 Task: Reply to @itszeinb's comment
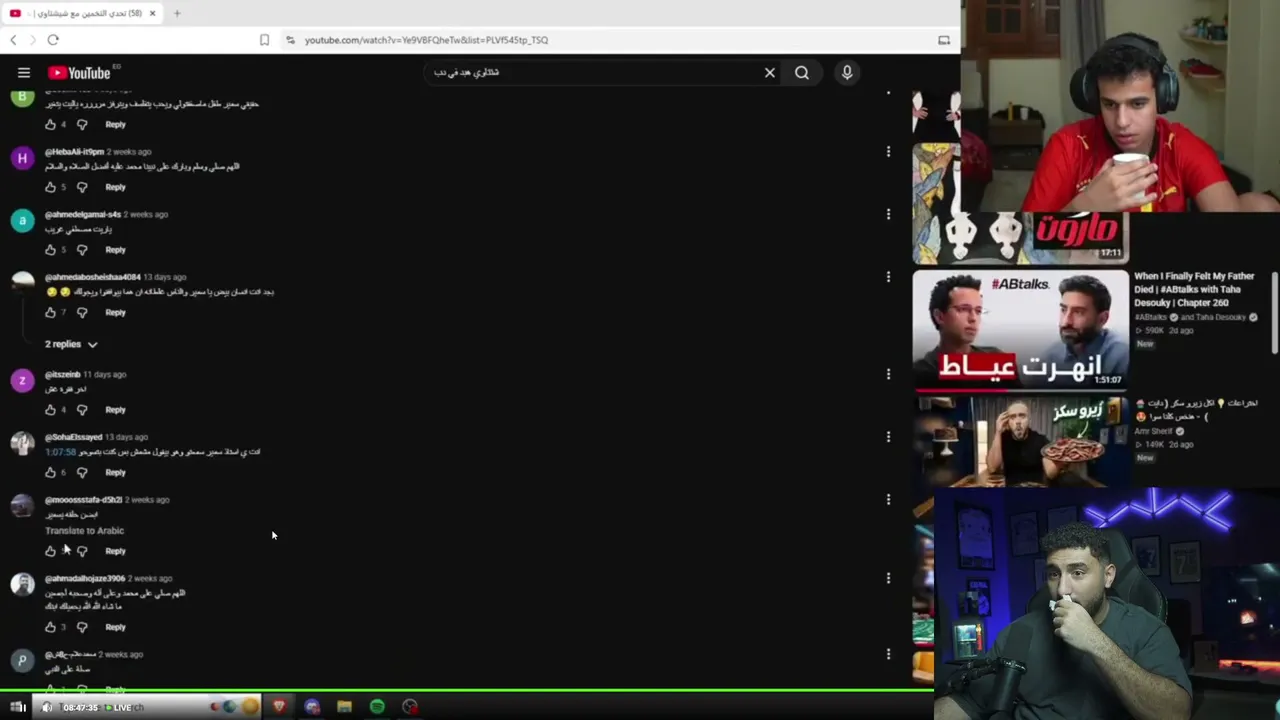[116, 410]
